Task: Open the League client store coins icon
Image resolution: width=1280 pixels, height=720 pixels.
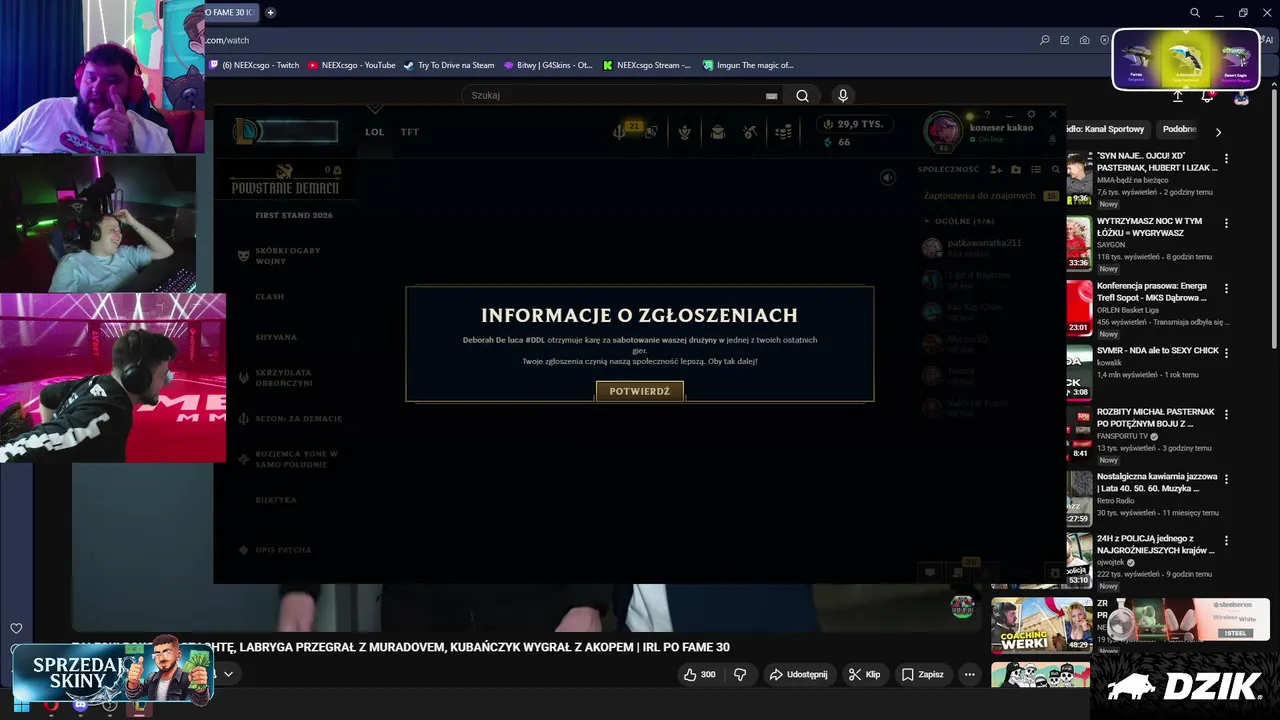Action: click(x=784, y=132)
